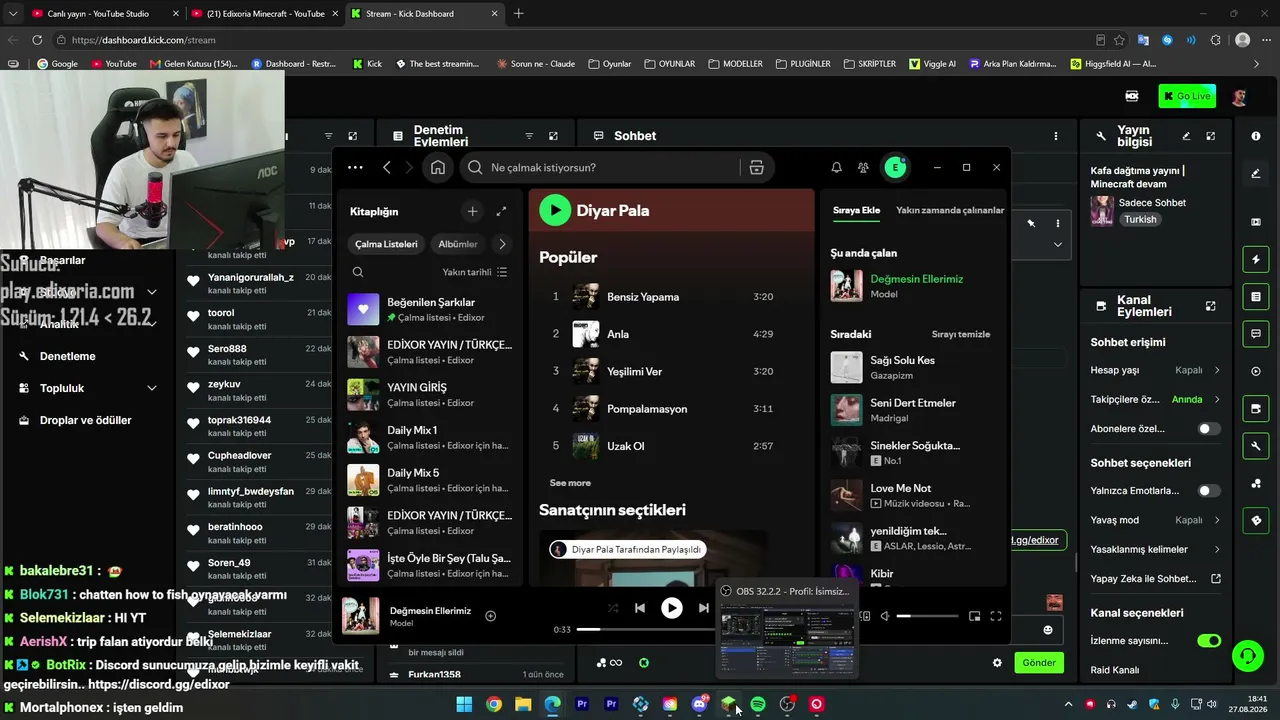Expand Topluluk menu in Kick sidebar

152,388
